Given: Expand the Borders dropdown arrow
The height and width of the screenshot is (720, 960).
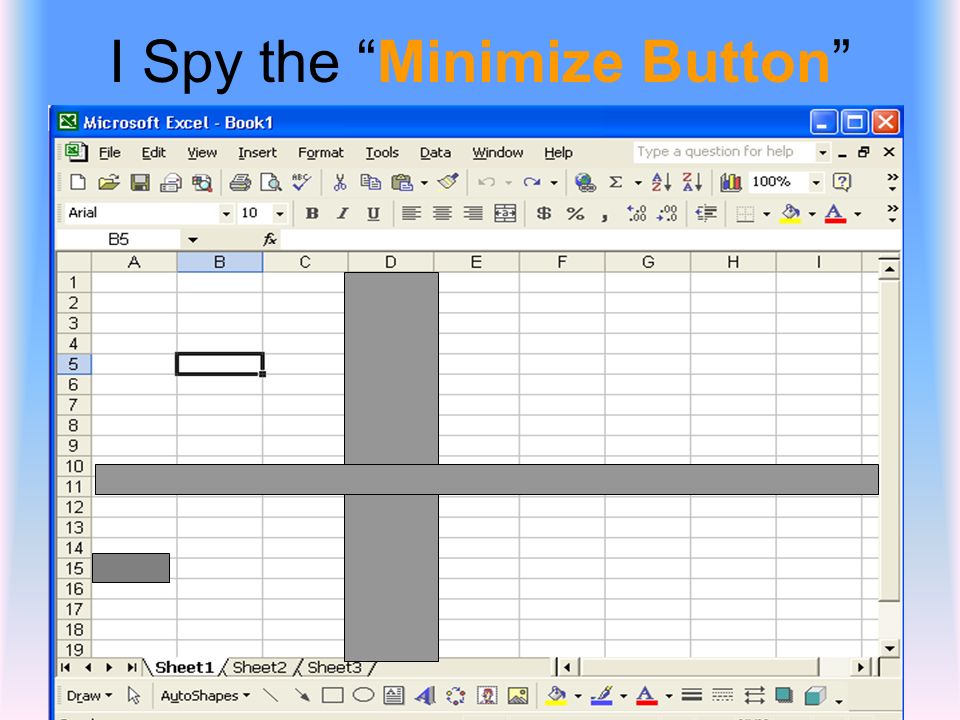Looking at the screenshot, I should (x=766, y=214).
